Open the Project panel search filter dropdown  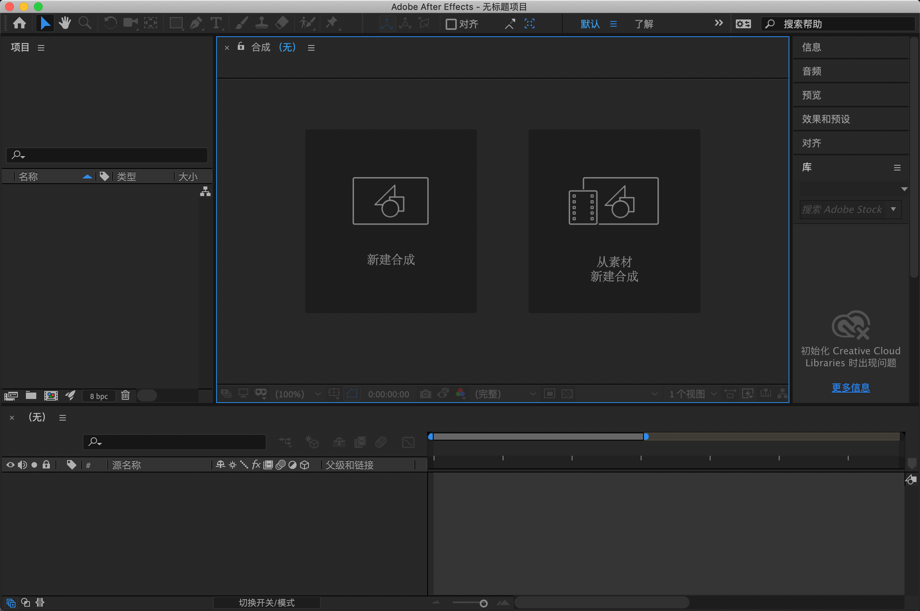18,155
